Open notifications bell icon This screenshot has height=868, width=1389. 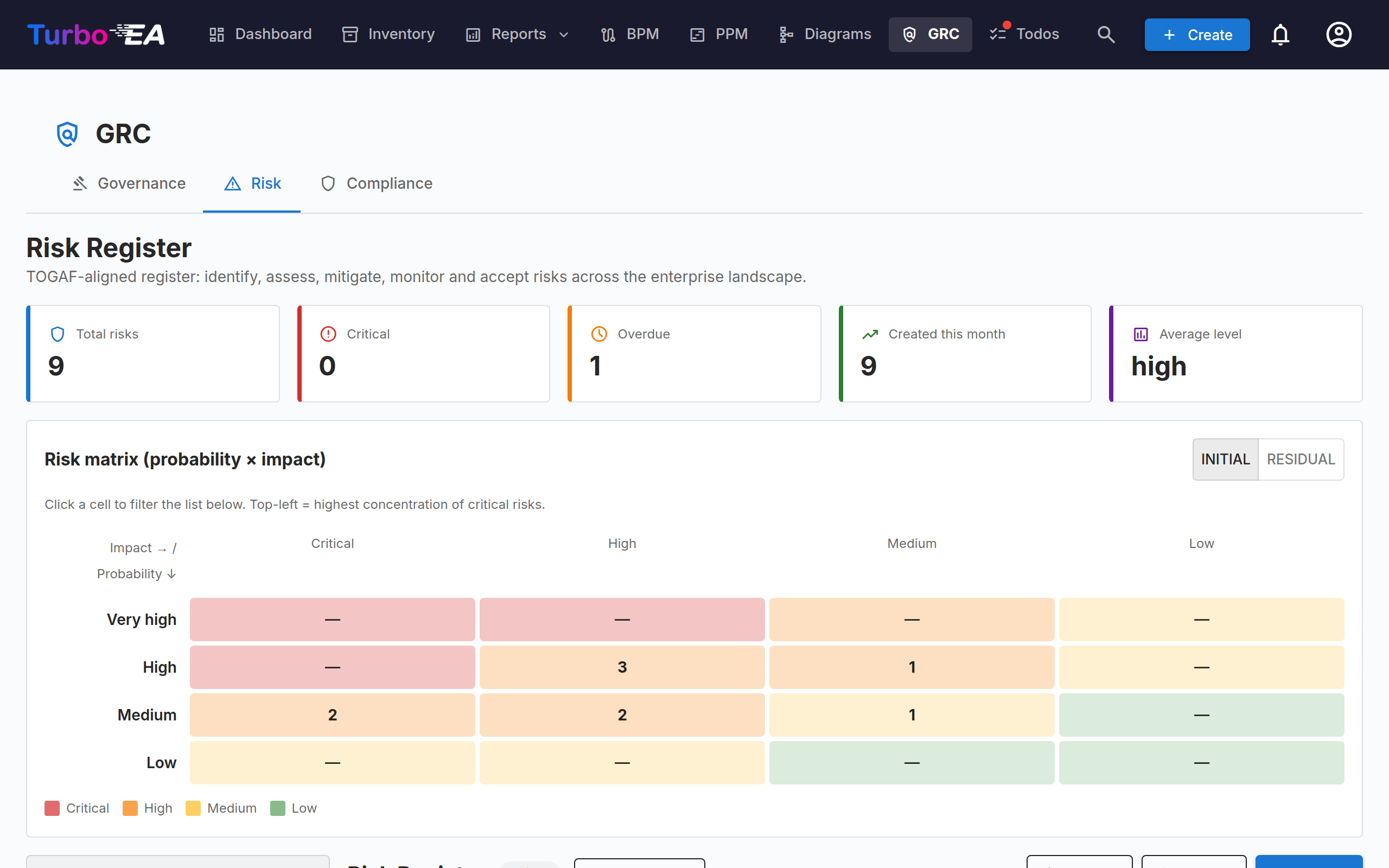(x=1280, y=34)
